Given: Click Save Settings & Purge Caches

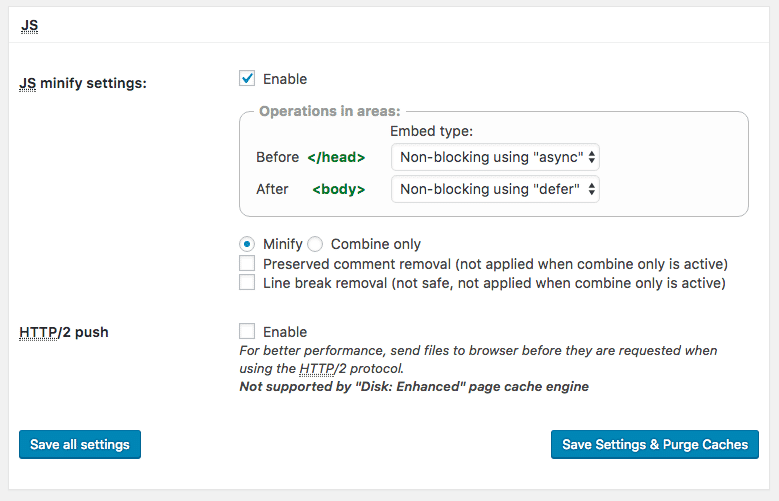Looking at the screenshot, I should [655, 444].
